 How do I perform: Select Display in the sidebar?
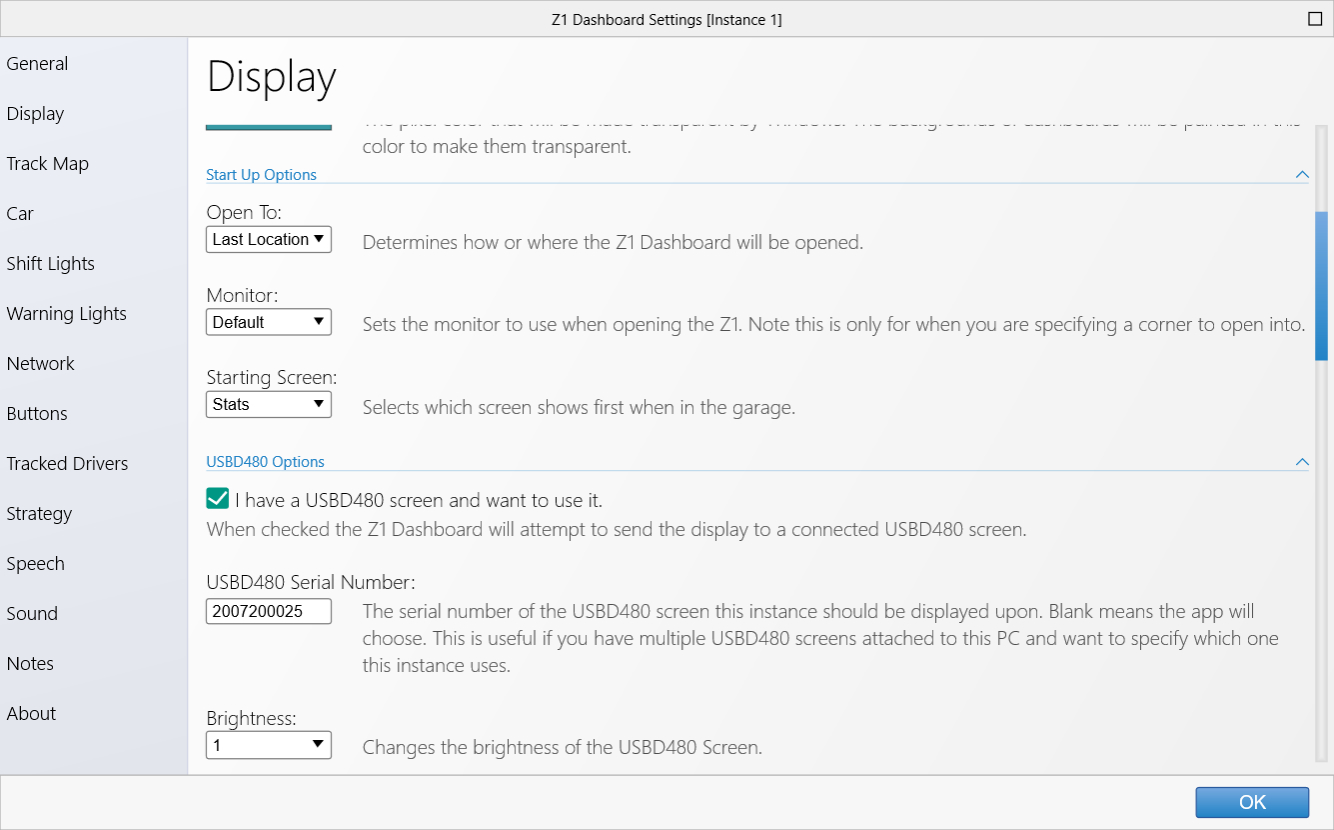click(35, 114)
